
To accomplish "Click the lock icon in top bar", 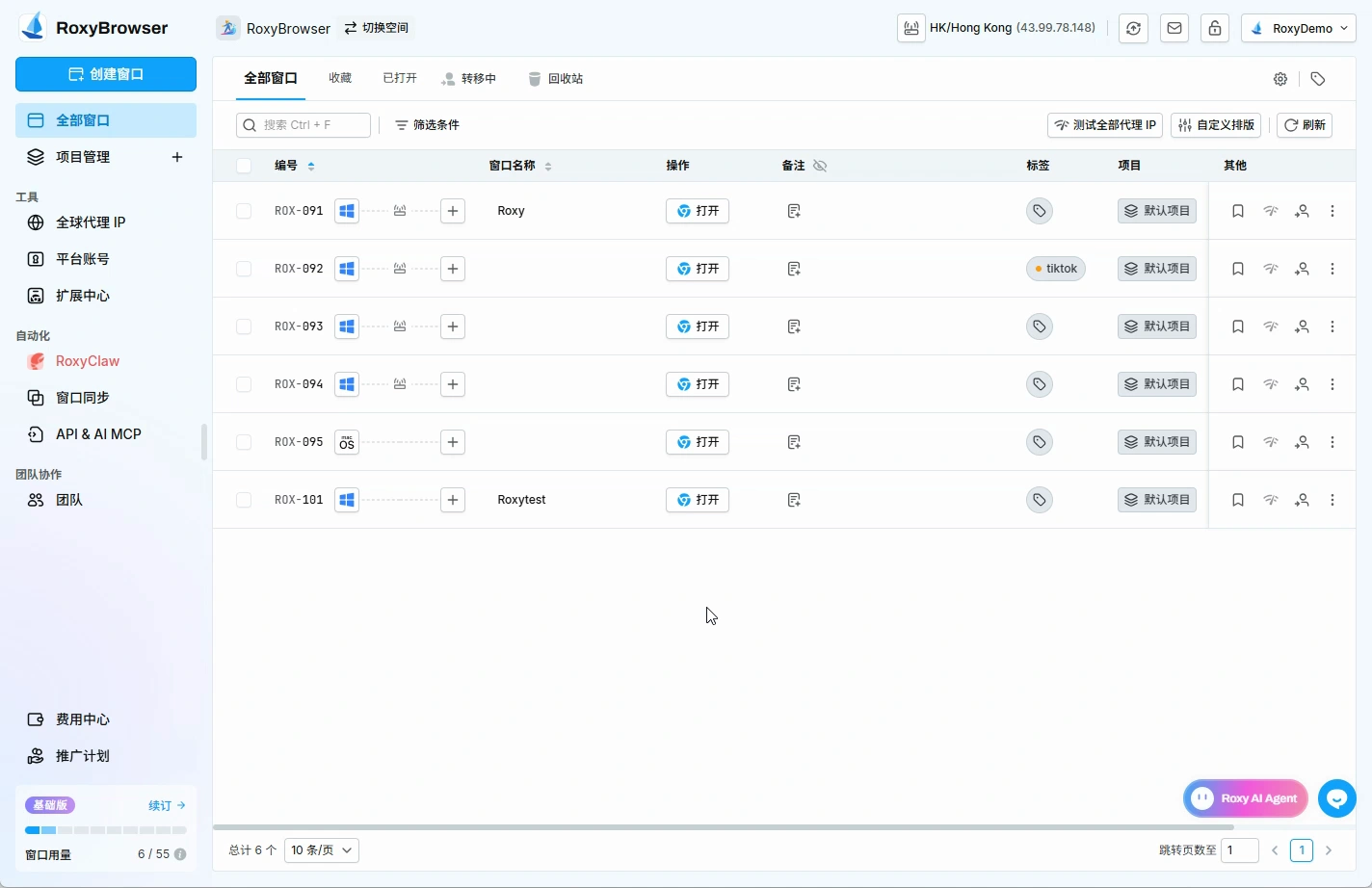I will pyautogui.click(x=1215, y=29).
